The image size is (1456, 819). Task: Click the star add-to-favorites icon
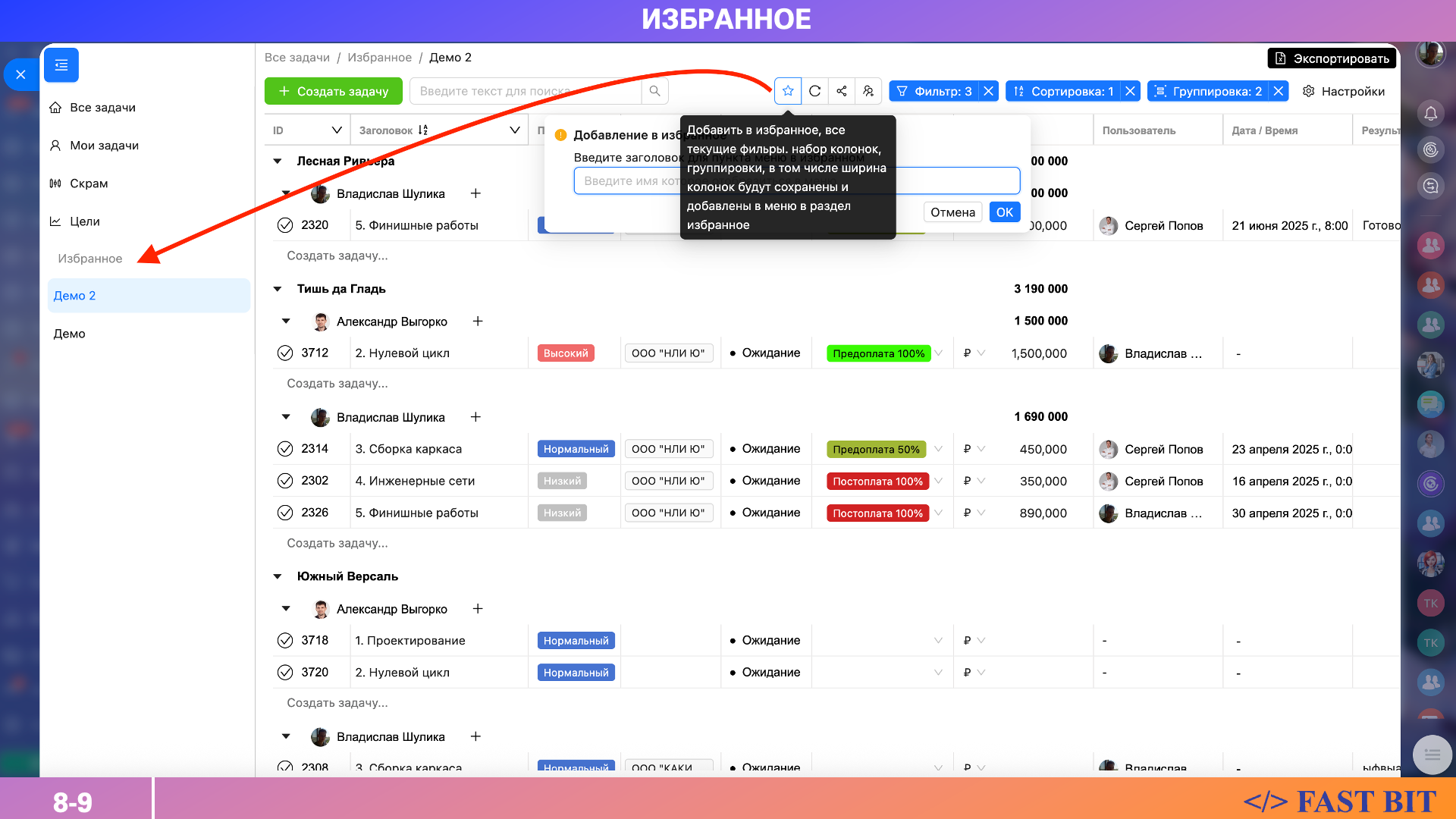pyautogui.click(x=788, y=91)
